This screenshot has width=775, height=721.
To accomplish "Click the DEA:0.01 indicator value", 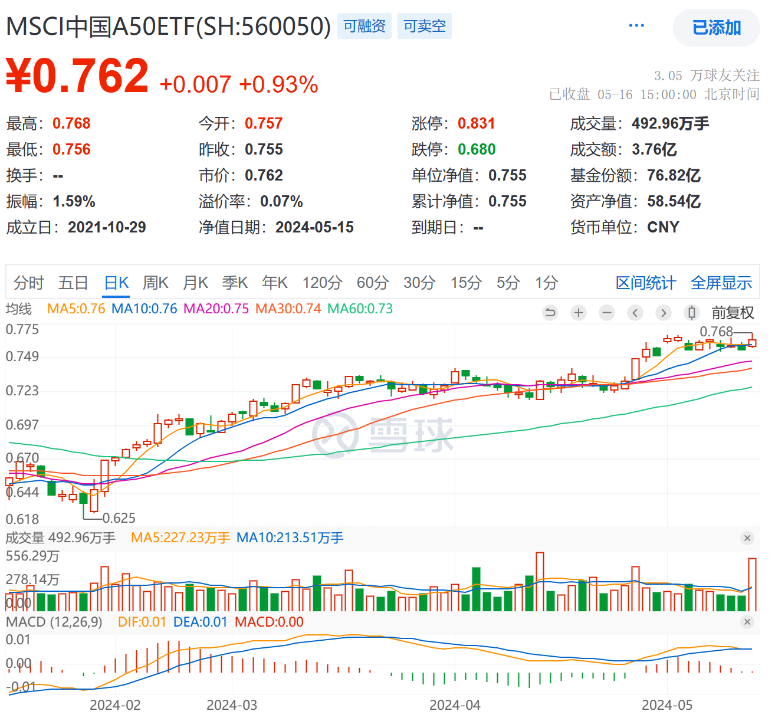I will [200, 622].
